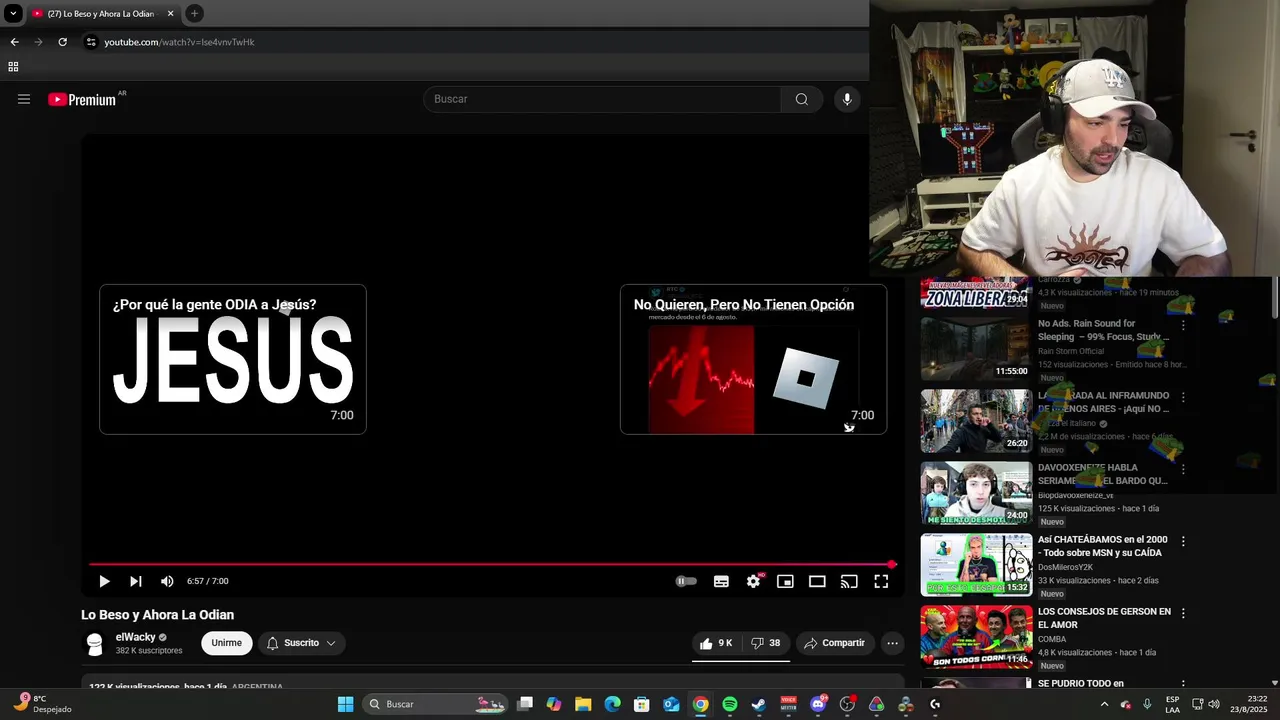This screenshot has height=720, width=1280.
Task: Click the taskbar Buscar search box
Action: click(435, 704)
